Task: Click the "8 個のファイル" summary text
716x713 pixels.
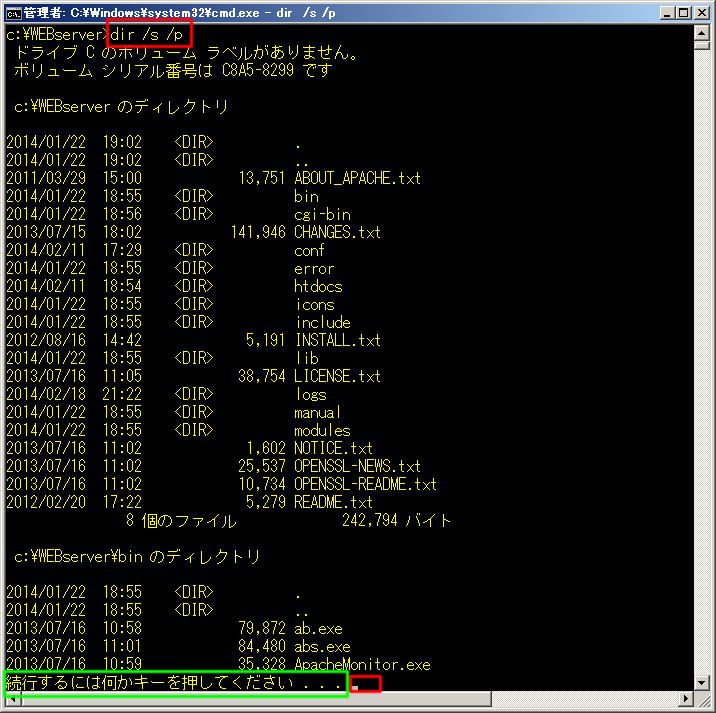Action: pyautogui.click(x=181, y=521)
